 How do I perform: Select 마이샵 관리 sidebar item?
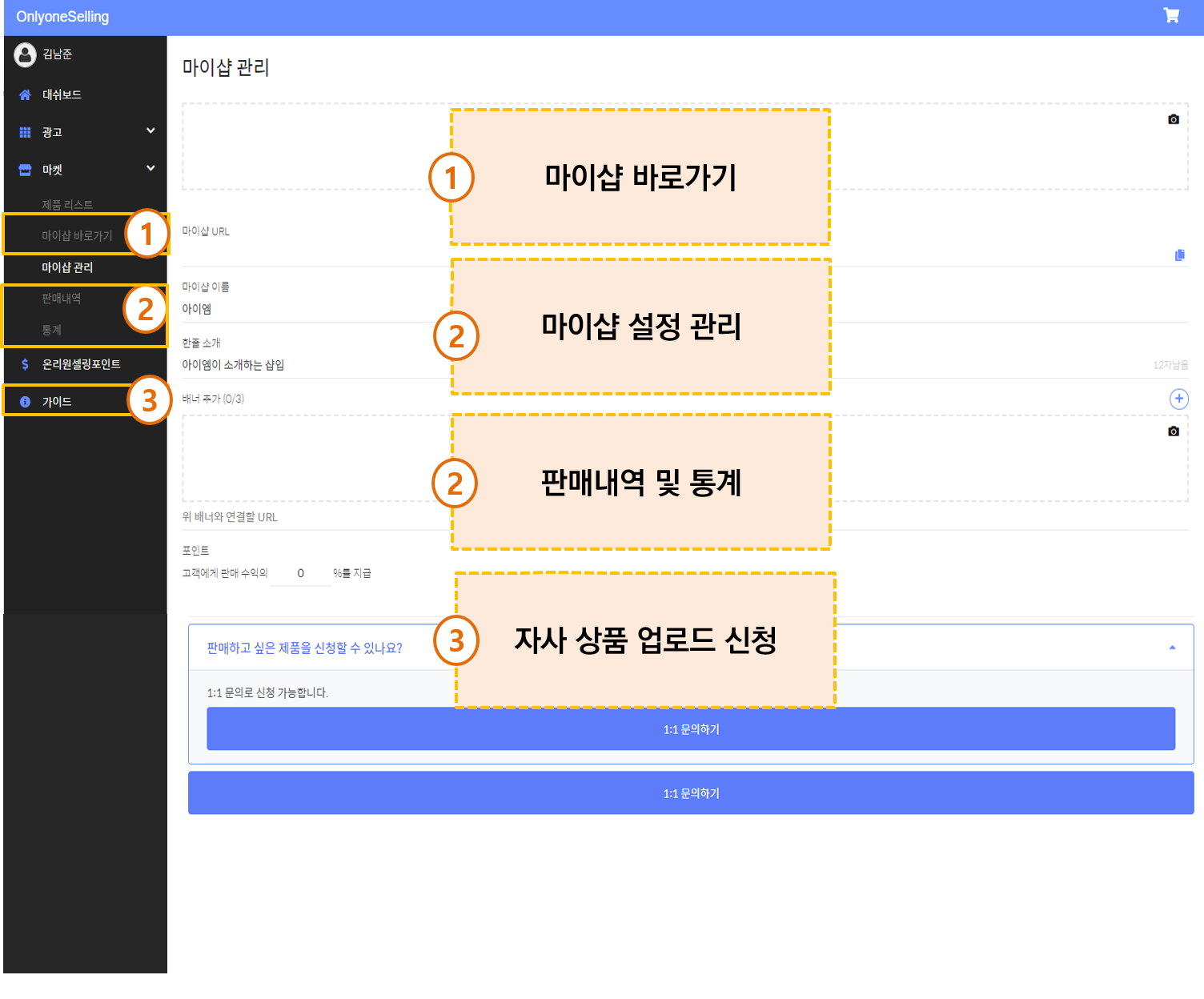point(67,267)
